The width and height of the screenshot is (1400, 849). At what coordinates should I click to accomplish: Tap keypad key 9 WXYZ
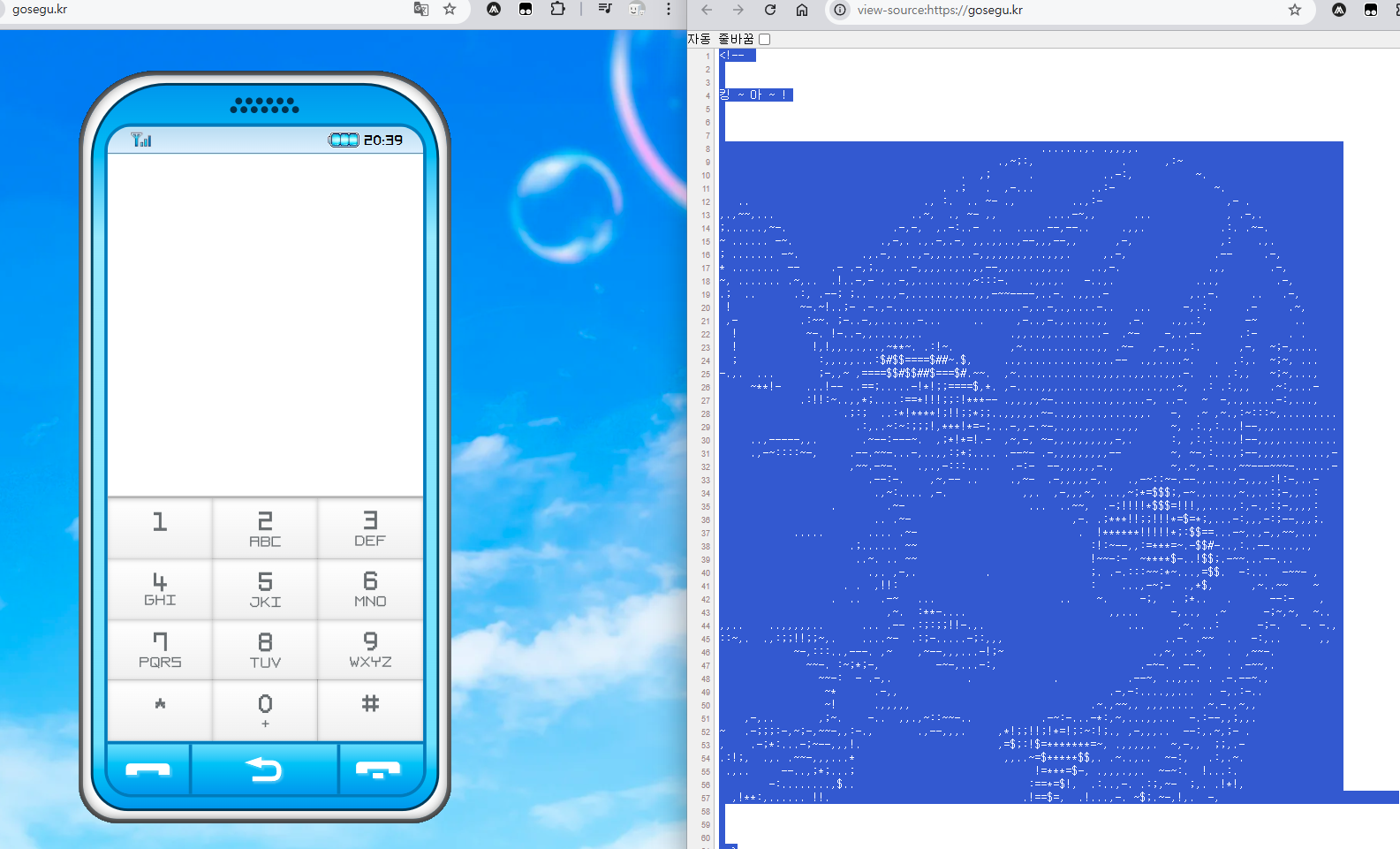click(370, 650)
